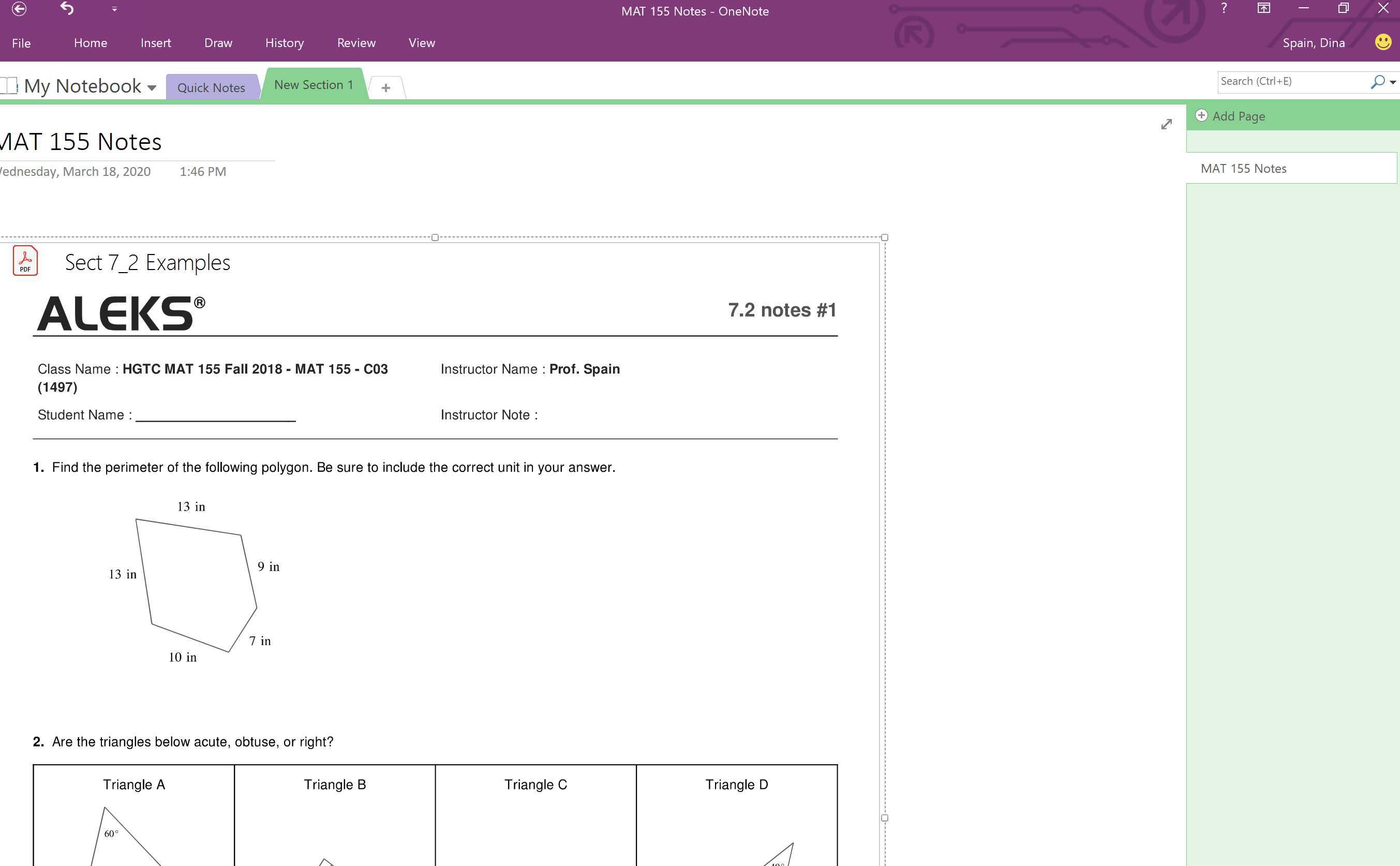Click the smiley feedback icon
This screenshot has width=1400, height=866.
tap(1383, 42)
